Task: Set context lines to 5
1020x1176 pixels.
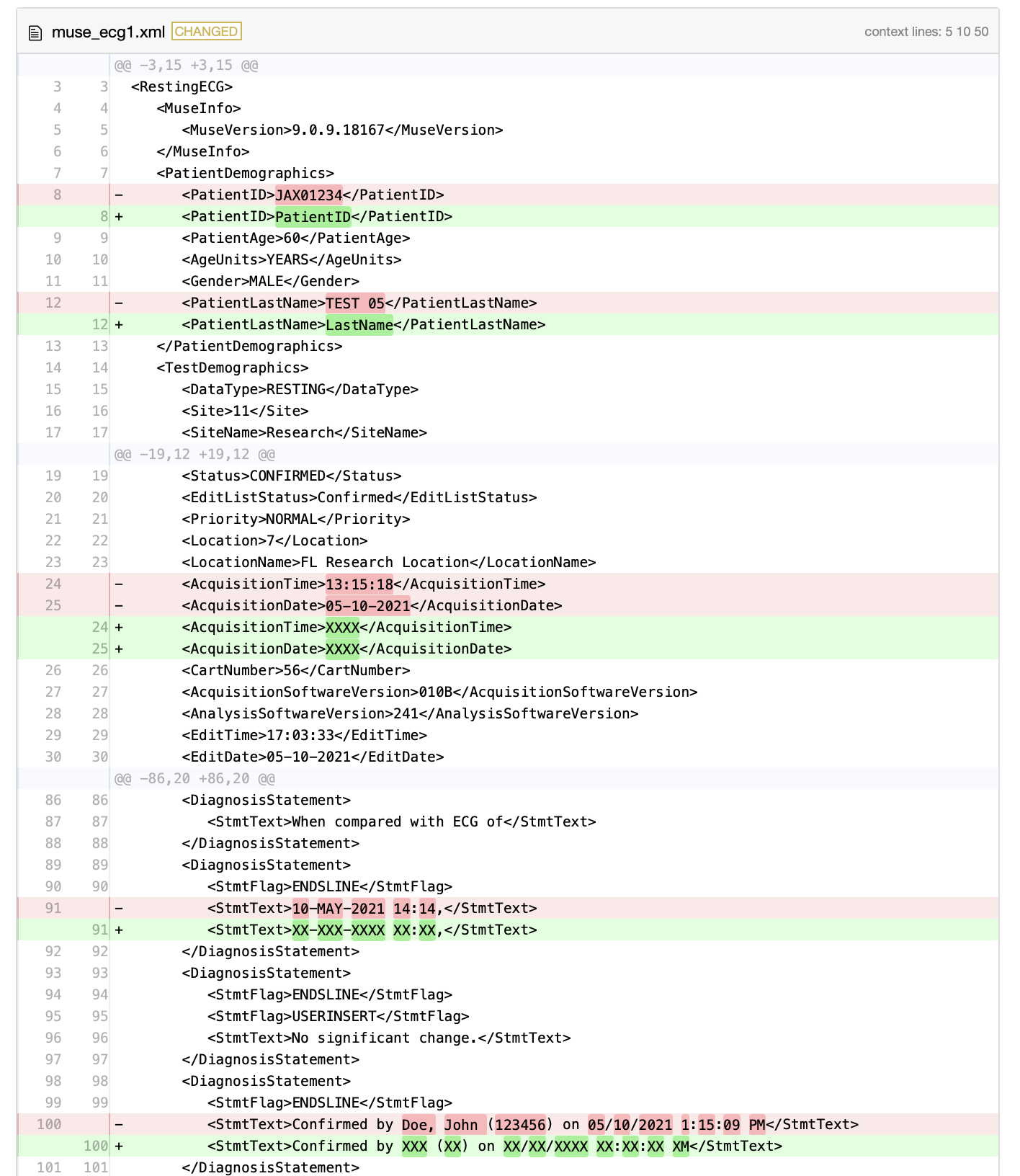Action: tap(949, 32)
